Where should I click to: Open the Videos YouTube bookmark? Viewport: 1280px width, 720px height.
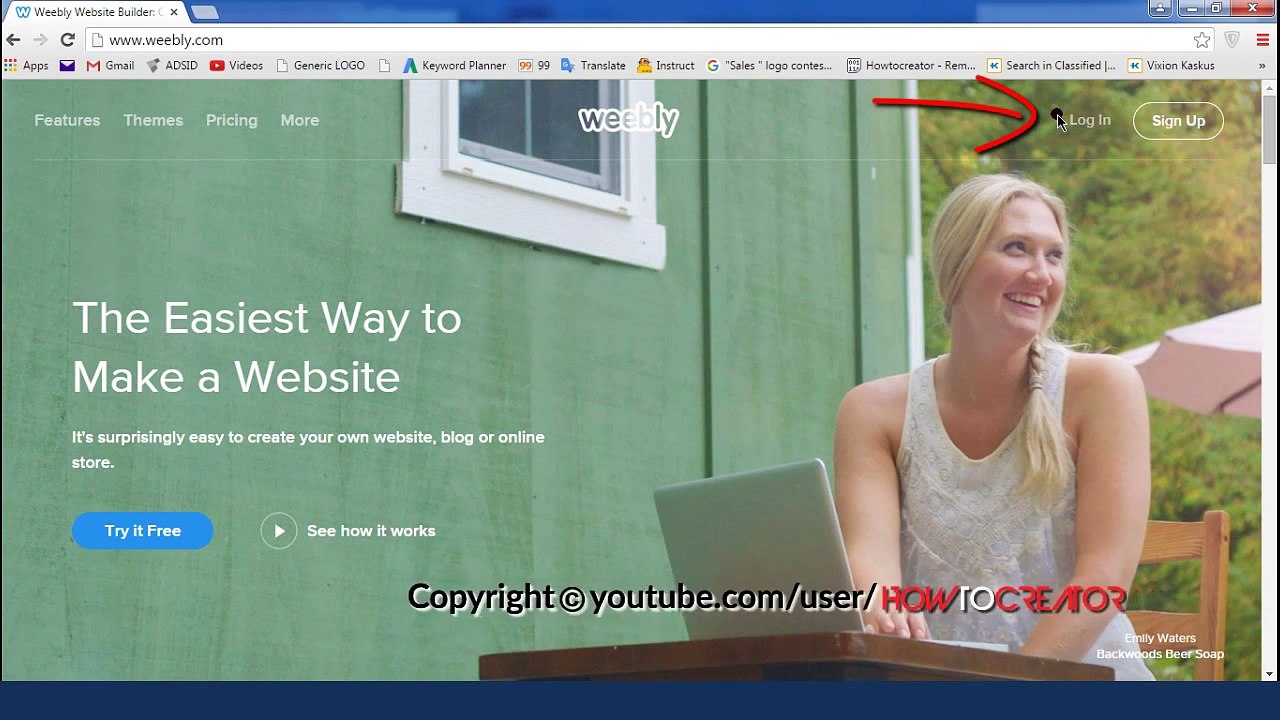coord(236,65)
